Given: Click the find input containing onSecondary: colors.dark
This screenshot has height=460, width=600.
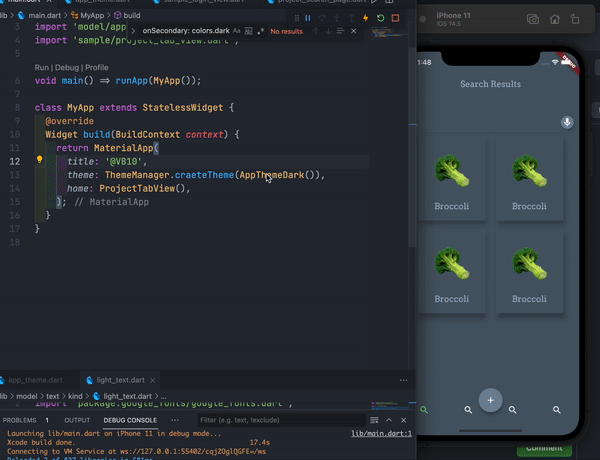Looking at the screenshot, I should (186, 31).
